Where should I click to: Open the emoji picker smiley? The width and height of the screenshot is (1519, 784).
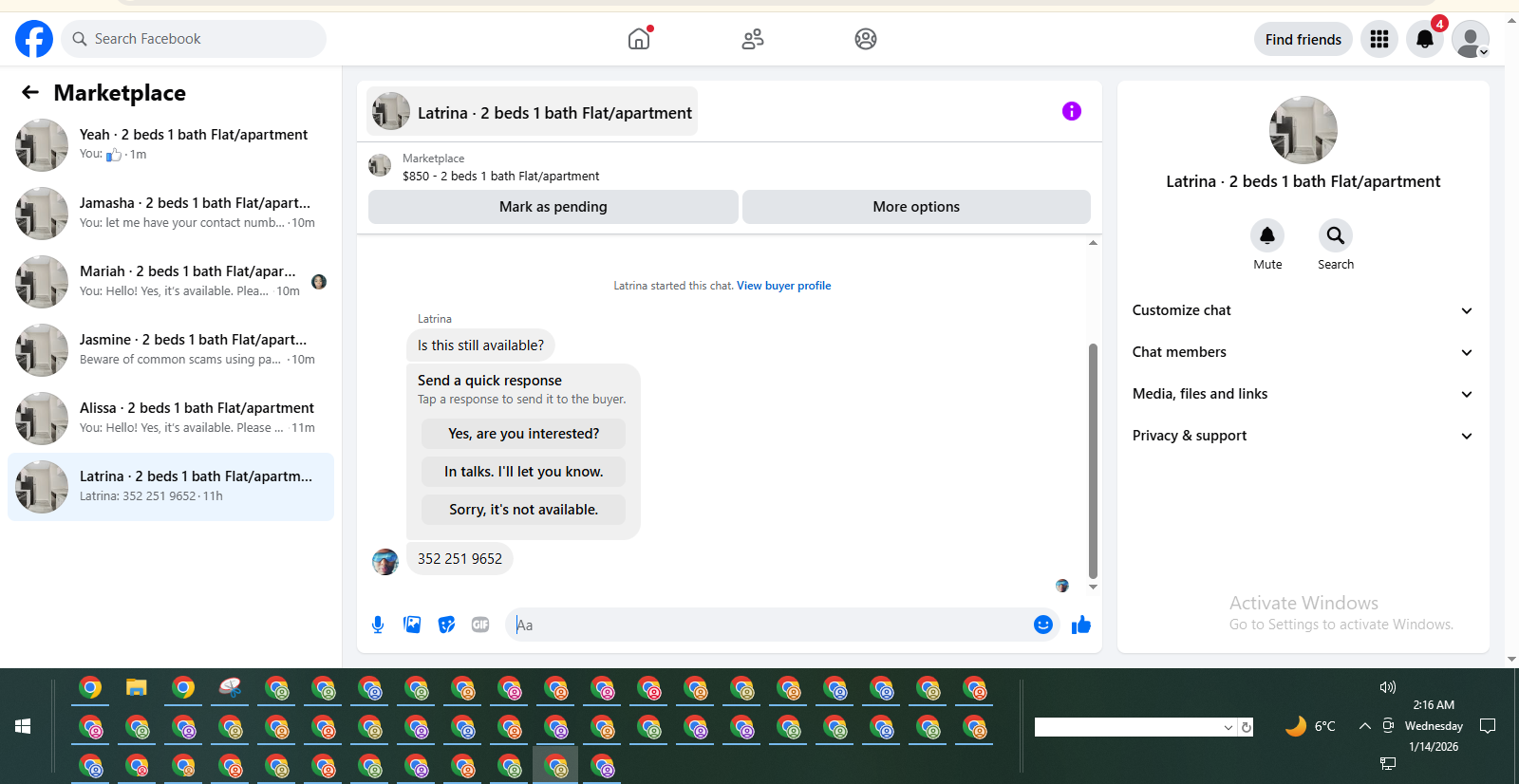pos(1043,625)
